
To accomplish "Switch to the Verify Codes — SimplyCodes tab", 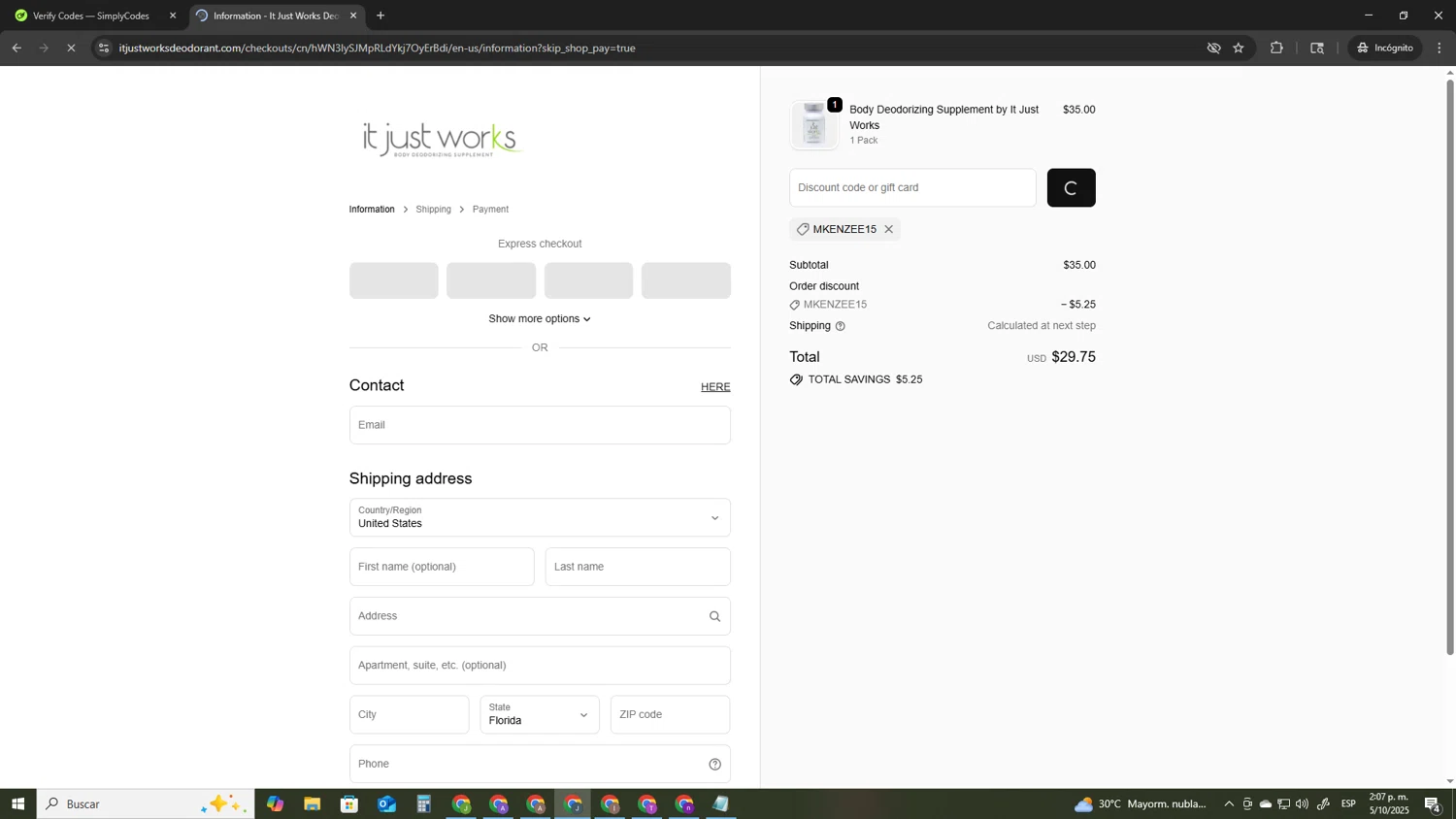I will pos(90,16).
